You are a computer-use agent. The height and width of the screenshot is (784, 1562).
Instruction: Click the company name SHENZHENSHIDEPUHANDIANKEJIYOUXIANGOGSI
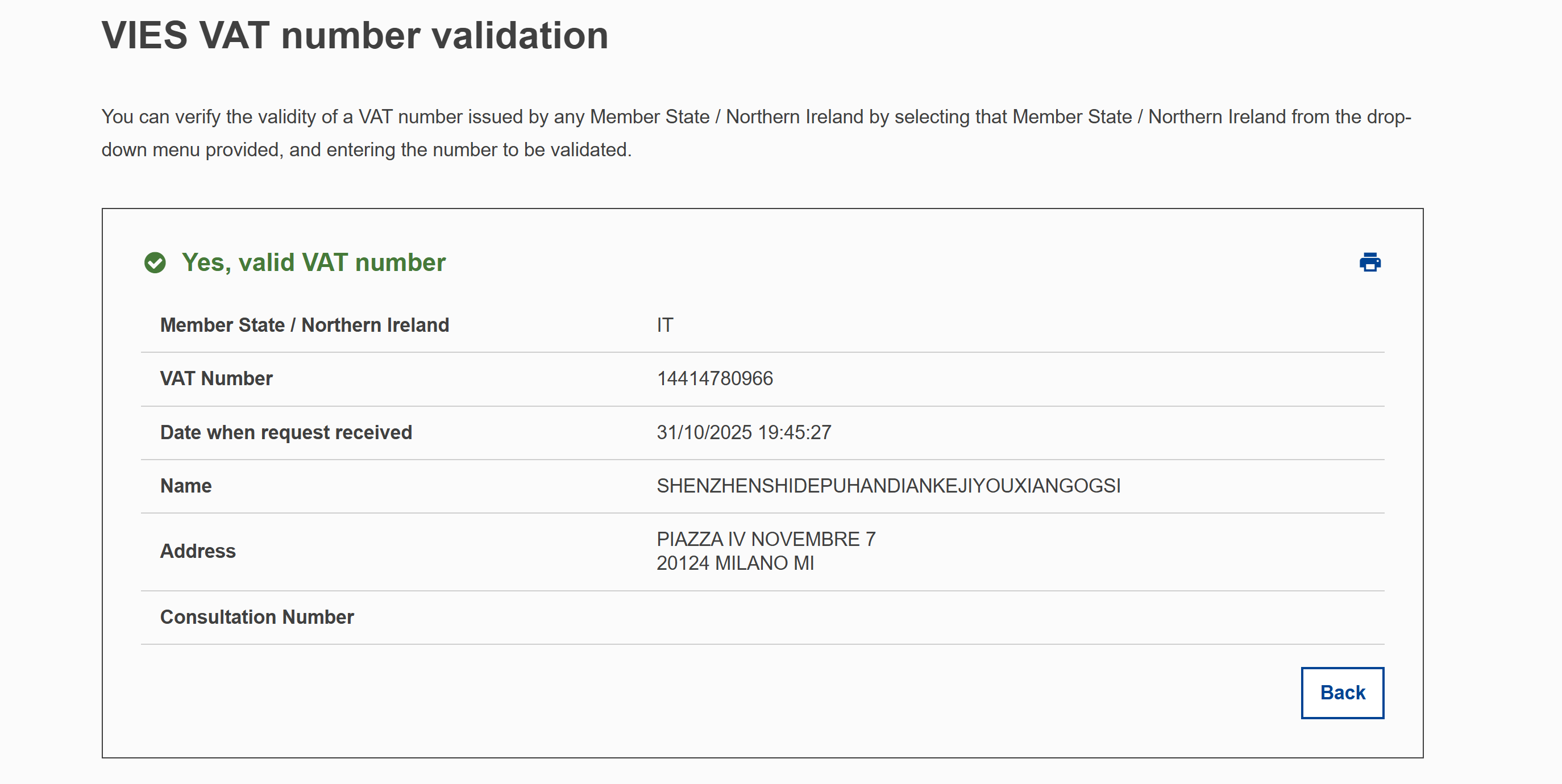tap(888, 486)
